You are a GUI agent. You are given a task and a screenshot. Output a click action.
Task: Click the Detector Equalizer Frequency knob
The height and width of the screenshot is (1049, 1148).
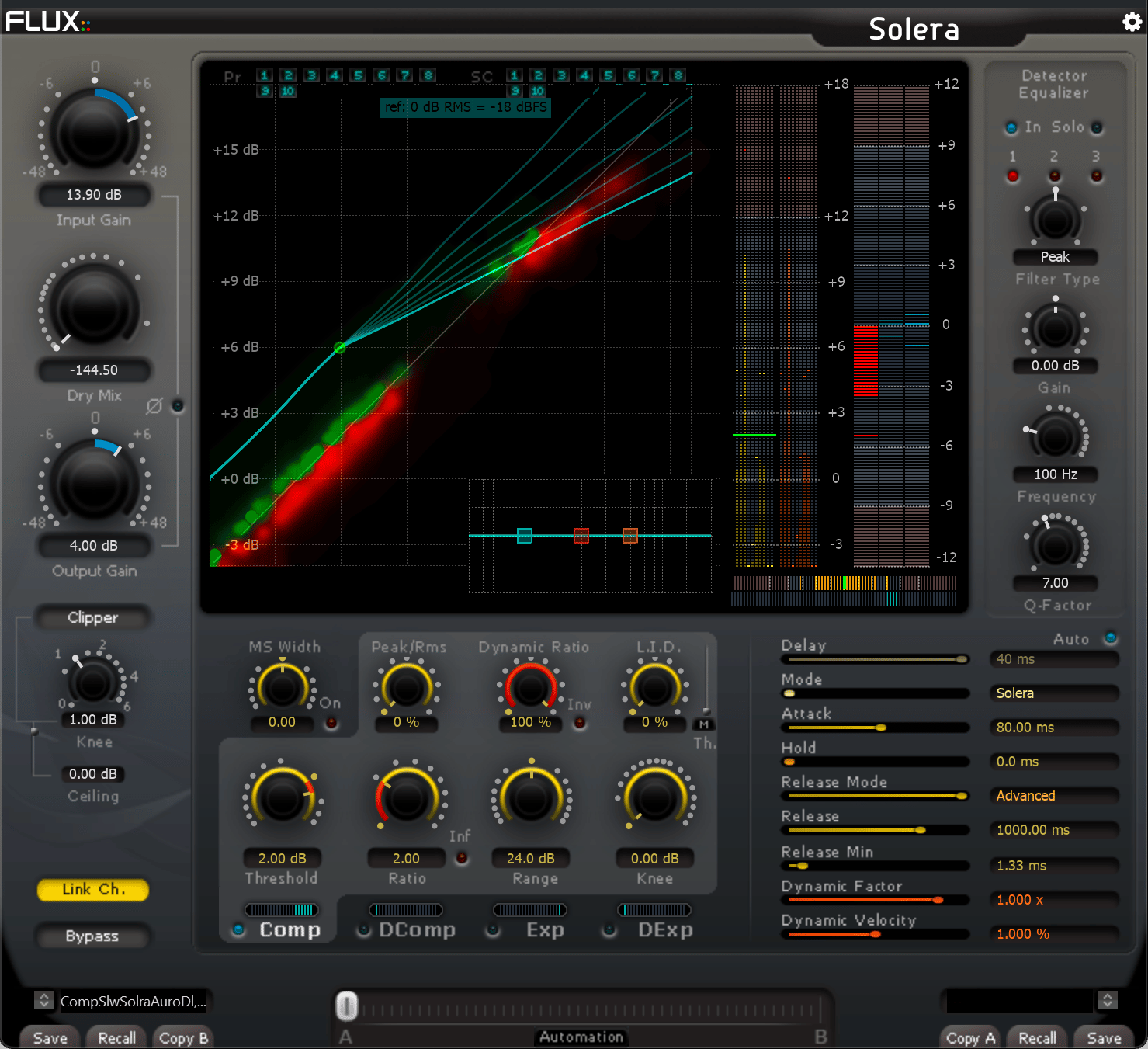(x=1055, y=438)
